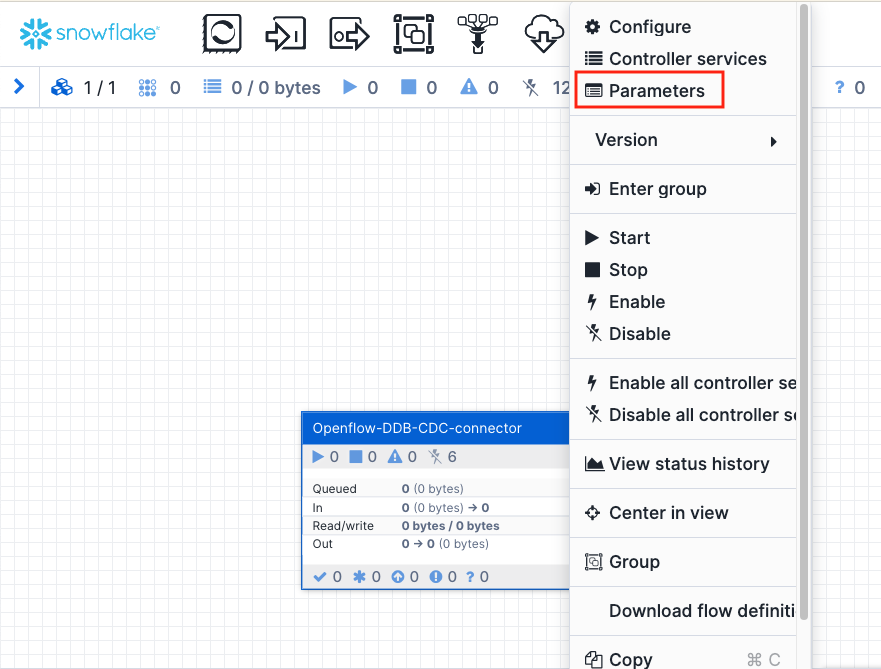Select the Openflow-DDB-CDC-connector process group title
This screenshot has width=881, height=669.
(417, 428)
